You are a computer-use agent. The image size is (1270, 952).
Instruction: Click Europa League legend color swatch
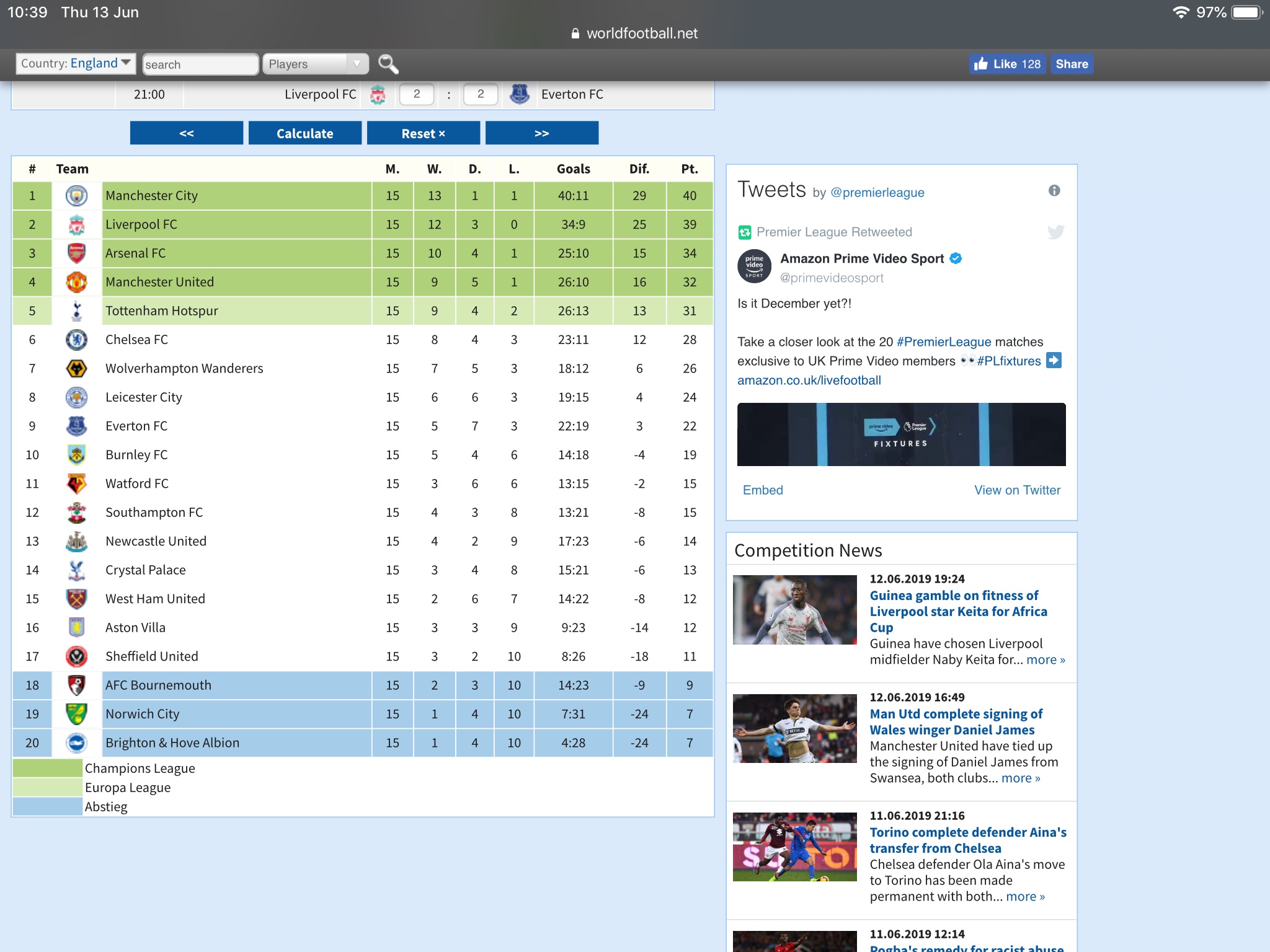click(48, 788)
